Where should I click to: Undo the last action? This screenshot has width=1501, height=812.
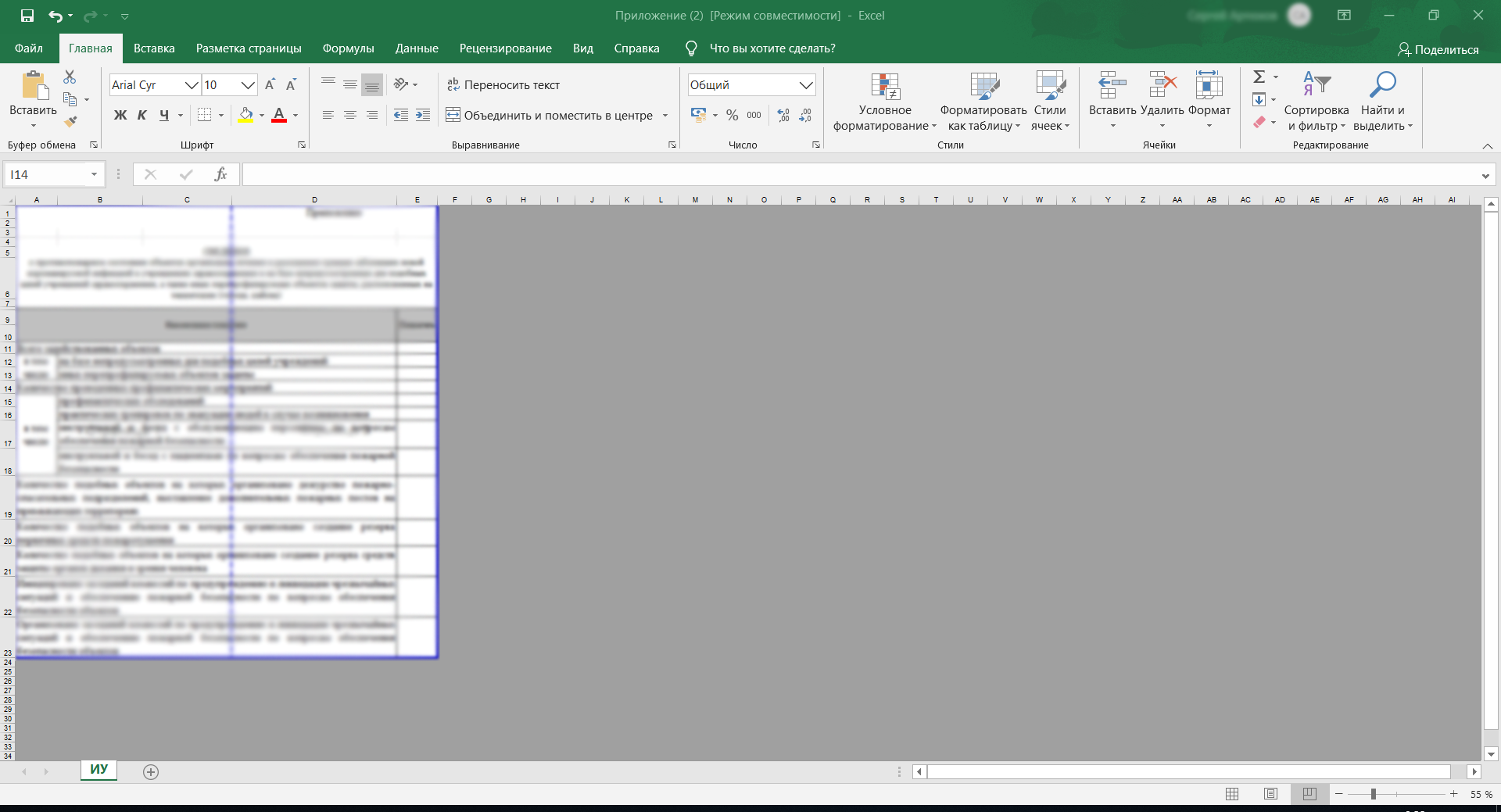[56, 15]
